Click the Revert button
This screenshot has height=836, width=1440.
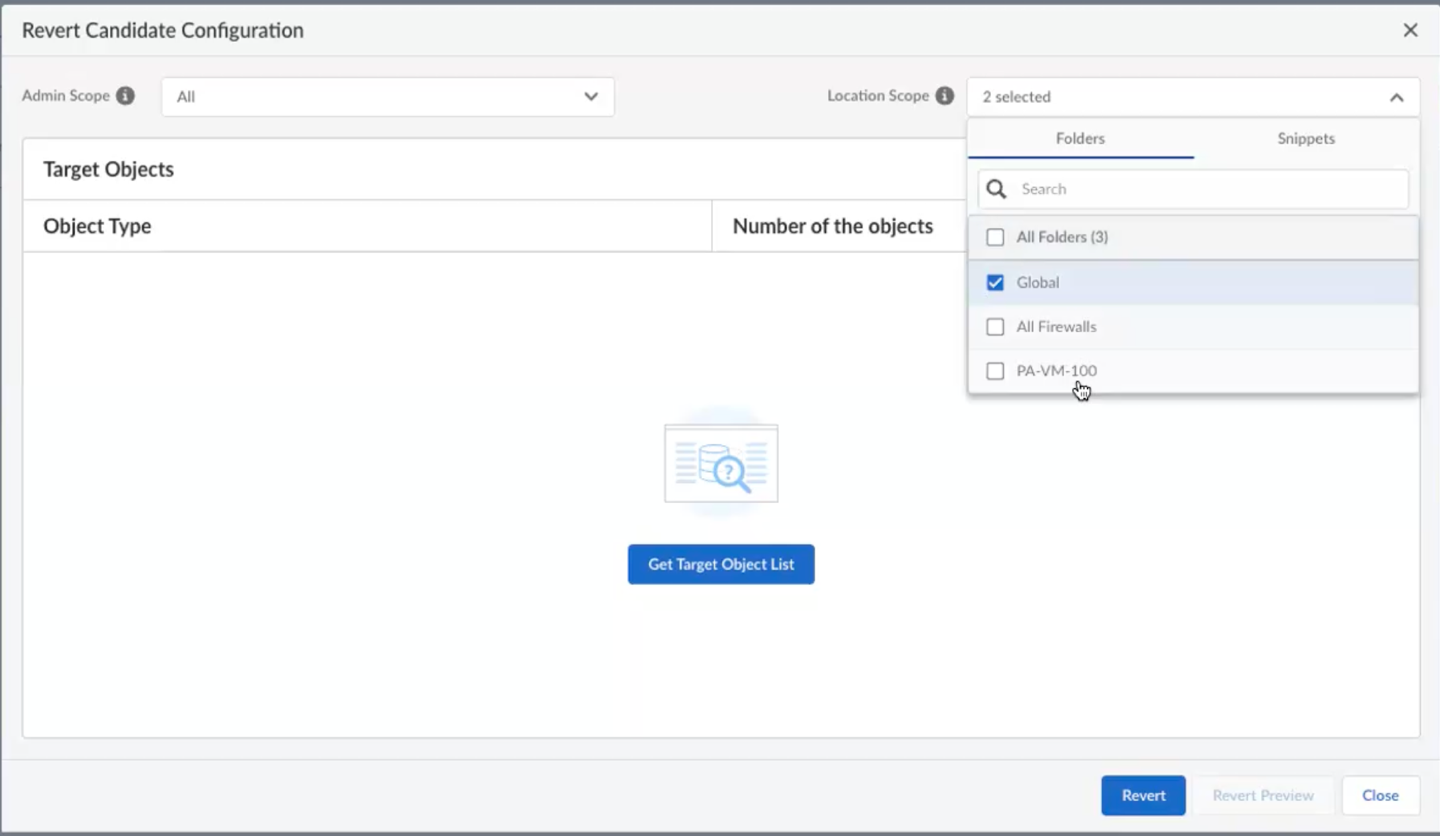pos(1143,796)
